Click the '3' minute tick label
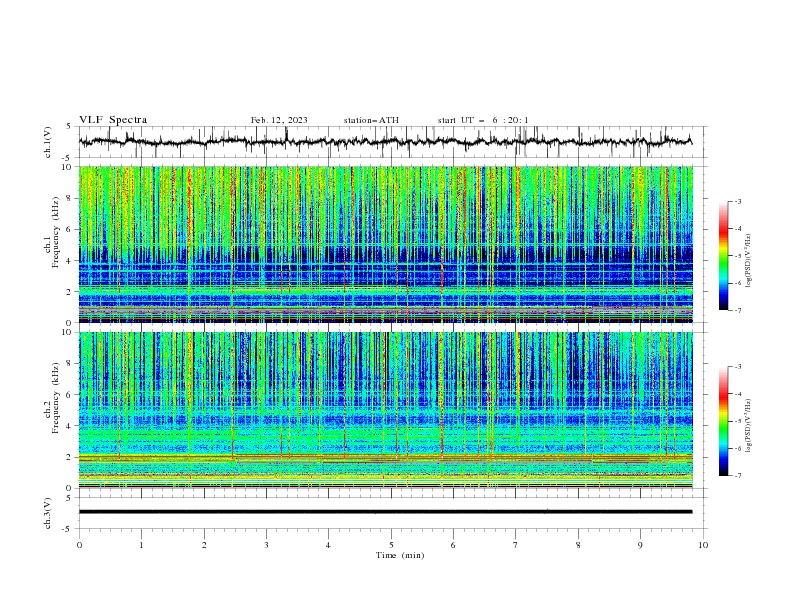The image size is (792, 612). click(266, 545)
